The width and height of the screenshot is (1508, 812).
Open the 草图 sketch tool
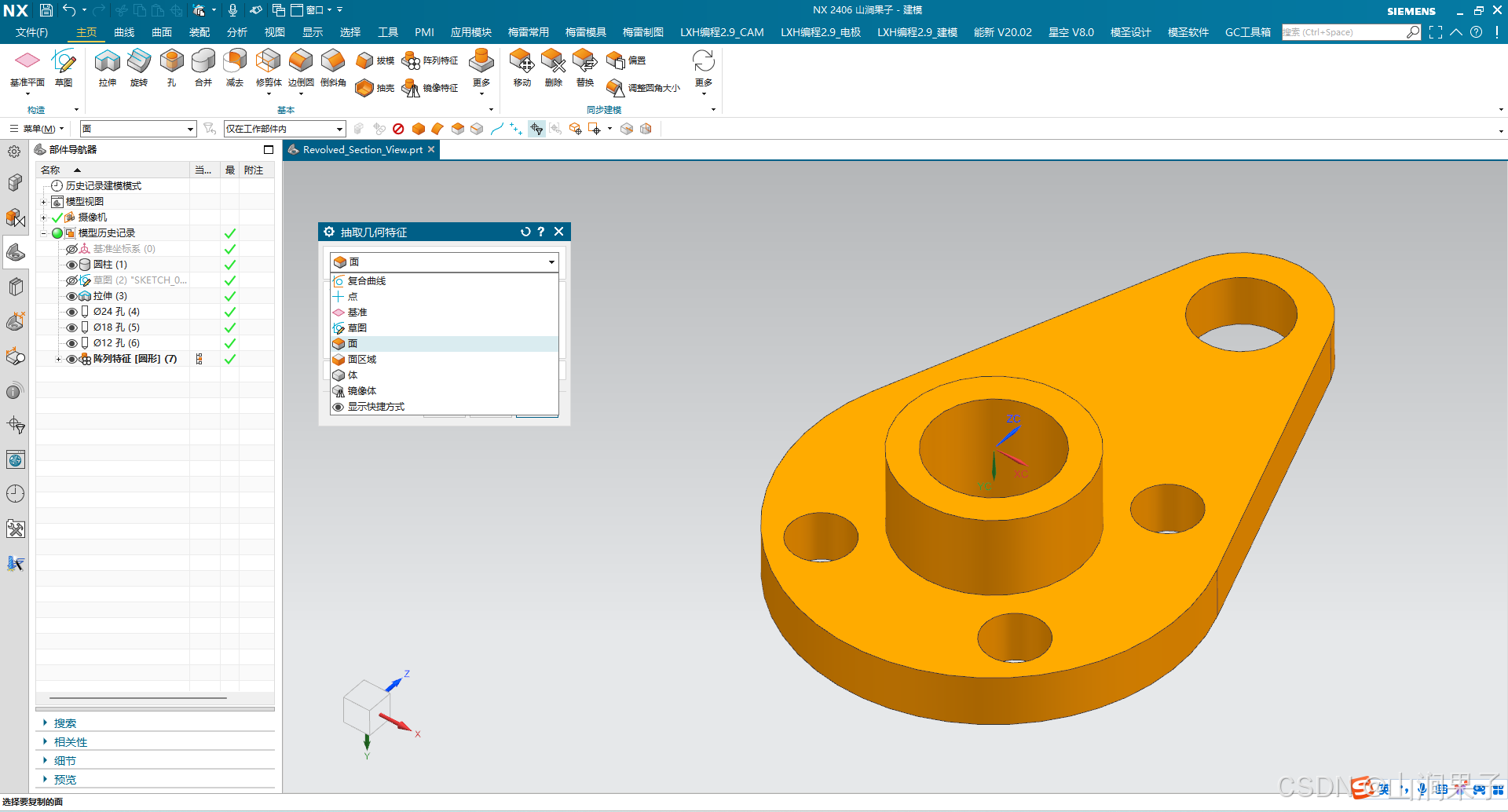(x=64, y=68)
